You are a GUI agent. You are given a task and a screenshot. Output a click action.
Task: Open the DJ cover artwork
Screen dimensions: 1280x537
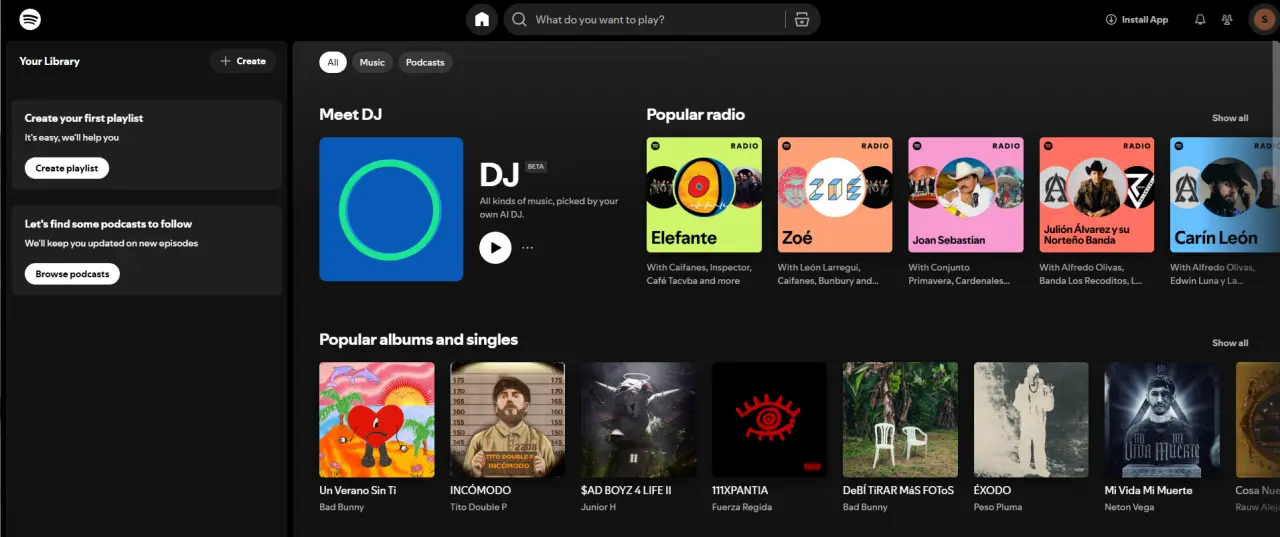391,209
